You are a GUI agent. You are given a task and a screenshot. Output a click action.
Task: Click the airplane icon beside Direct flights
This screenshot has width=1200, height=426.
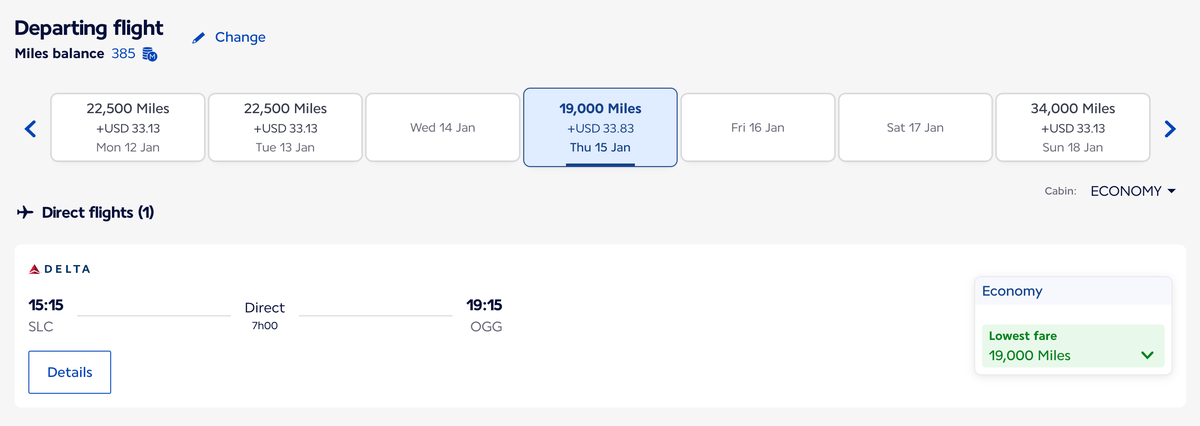pyautogui.click(x=26, y=213)
